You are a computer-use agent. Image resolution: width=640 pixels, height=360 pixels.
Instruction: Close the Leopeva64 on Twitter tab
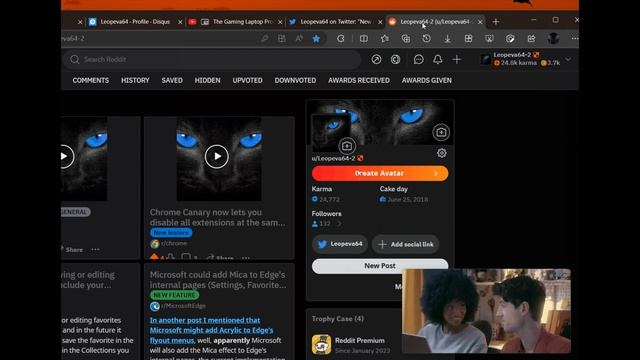[x=380, y=22]
